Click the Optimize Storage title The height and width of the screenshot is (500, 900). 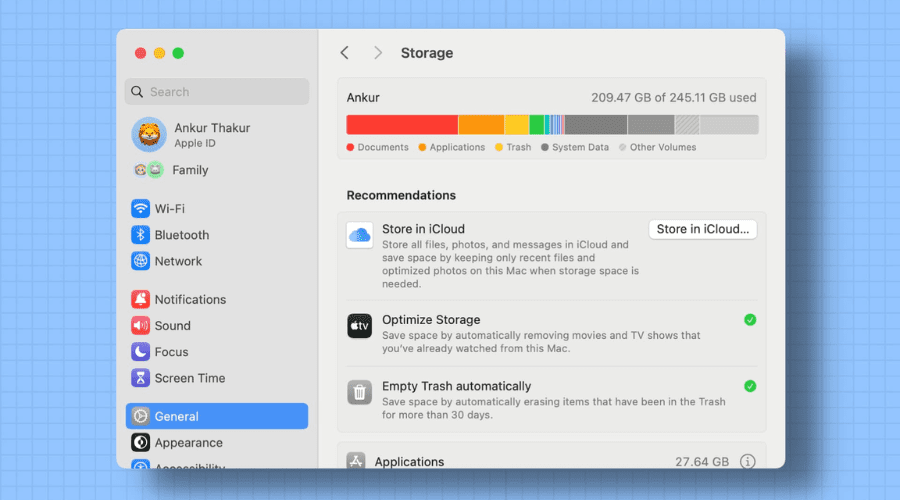431,320
